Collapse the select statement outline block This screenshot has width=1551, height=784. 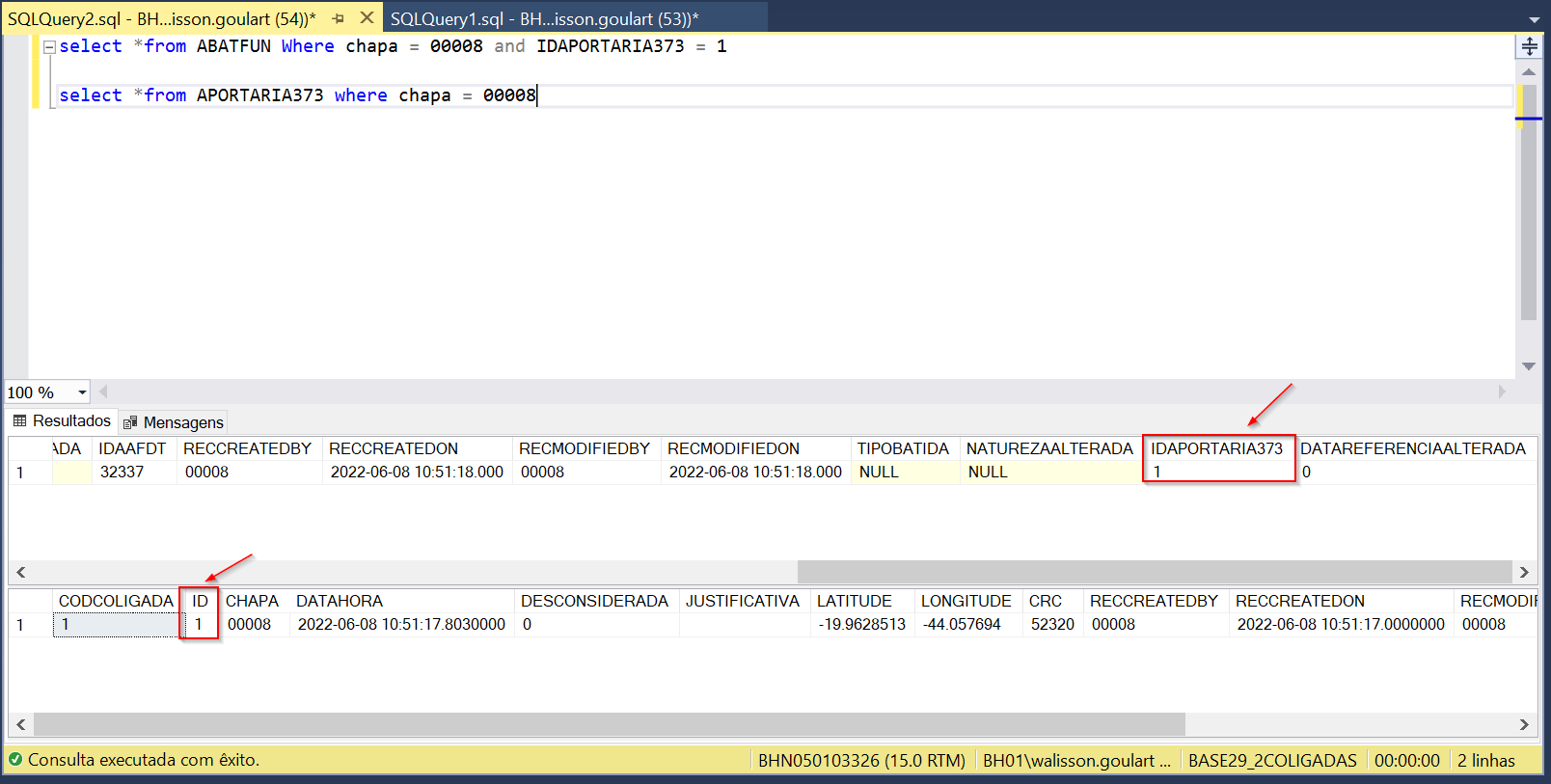(49, 46)
